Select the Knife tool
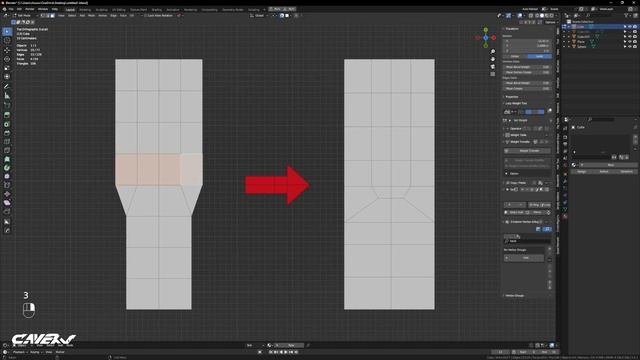 pos(7,151)
